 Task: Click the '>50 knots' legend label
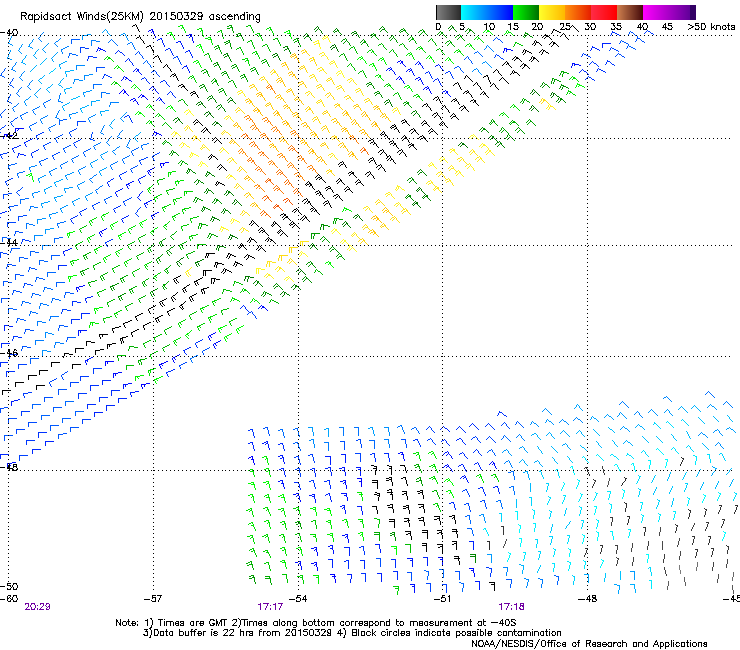click(x=711, y=27)
